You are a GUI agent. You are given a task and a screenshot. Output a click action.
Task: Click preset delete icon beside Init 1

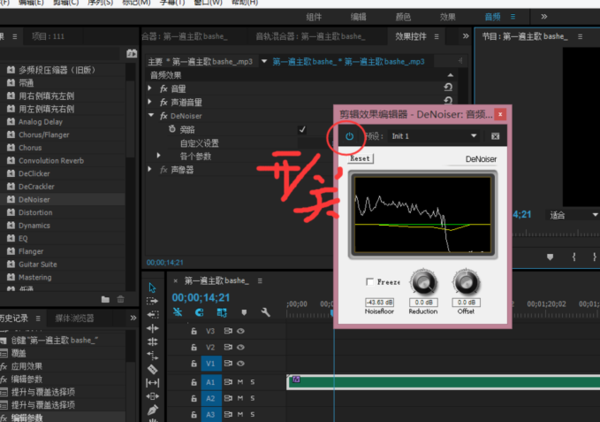[495, 136]
